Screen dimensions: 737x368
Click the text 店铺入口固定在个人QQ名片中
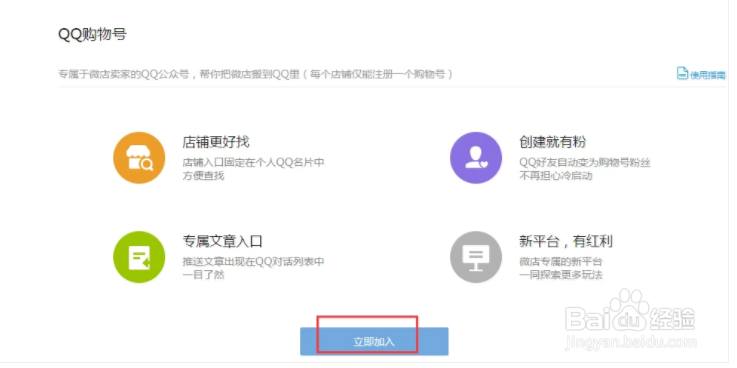253,163
